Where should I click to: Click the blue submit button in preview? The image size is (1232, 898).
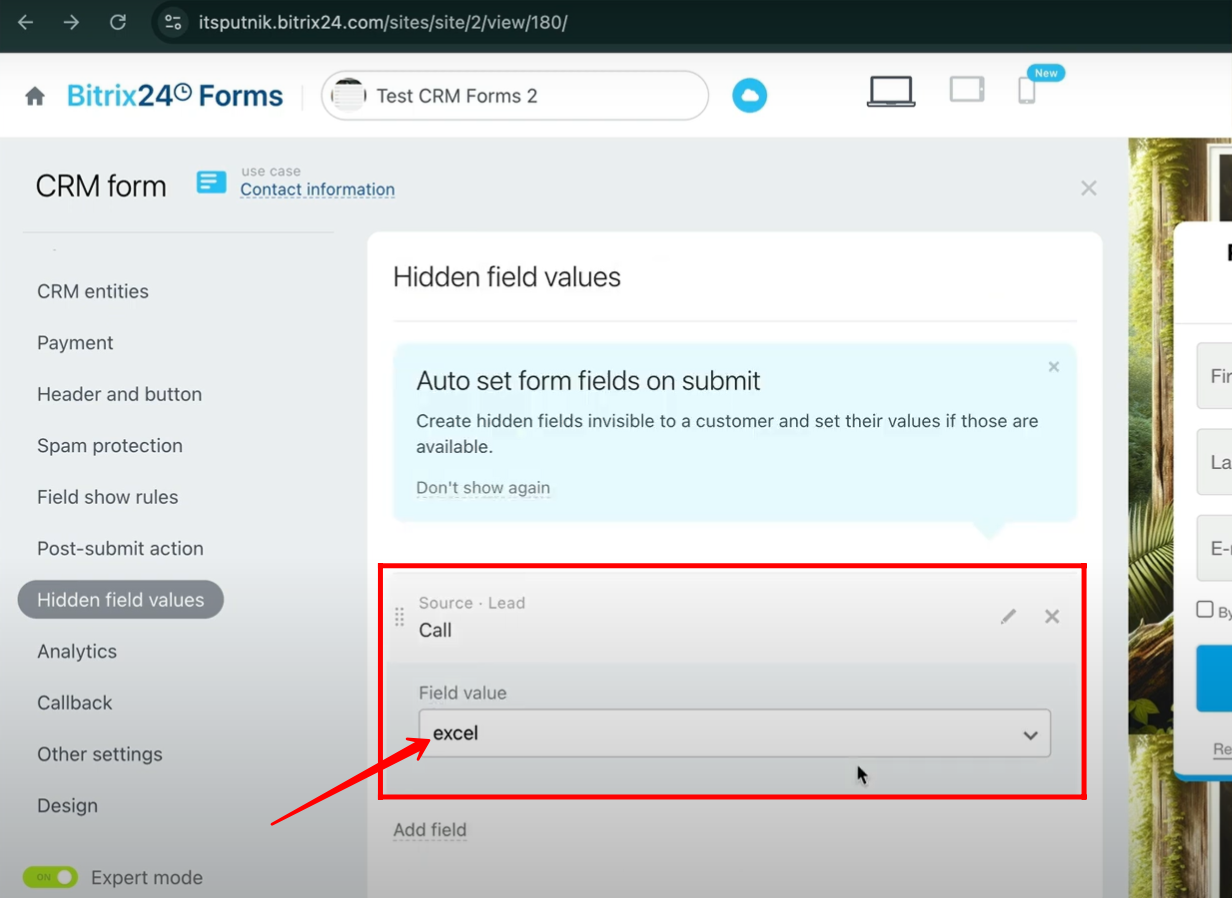pyautogui.click(x=1214, y=678)
